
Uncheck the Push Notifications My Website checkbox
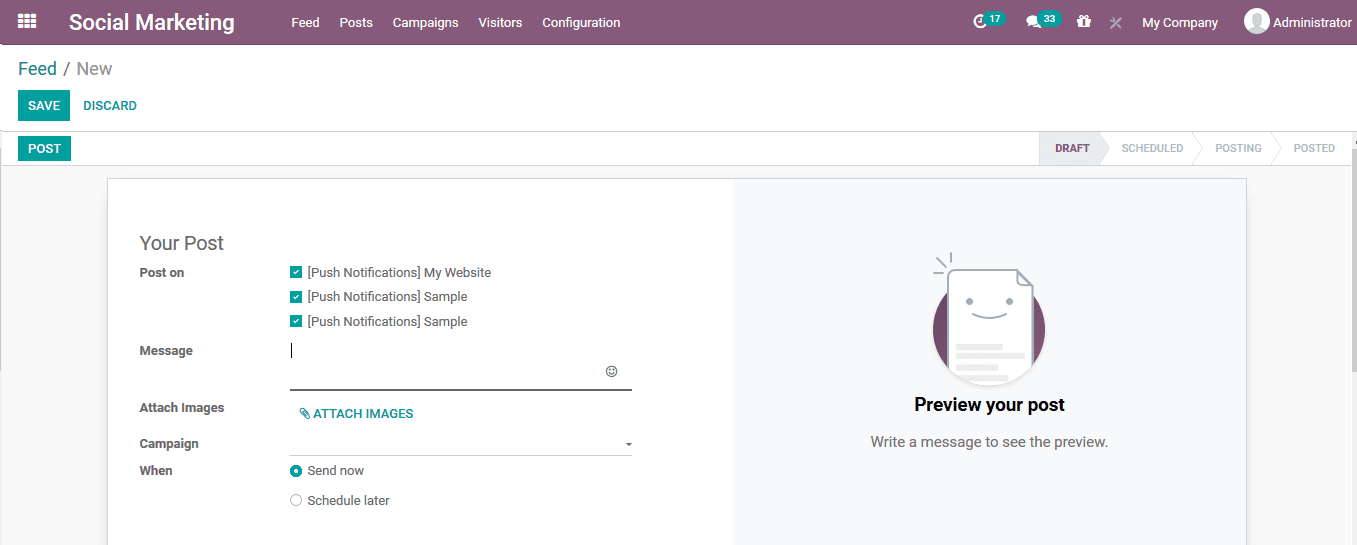click(x=296, y=272)
